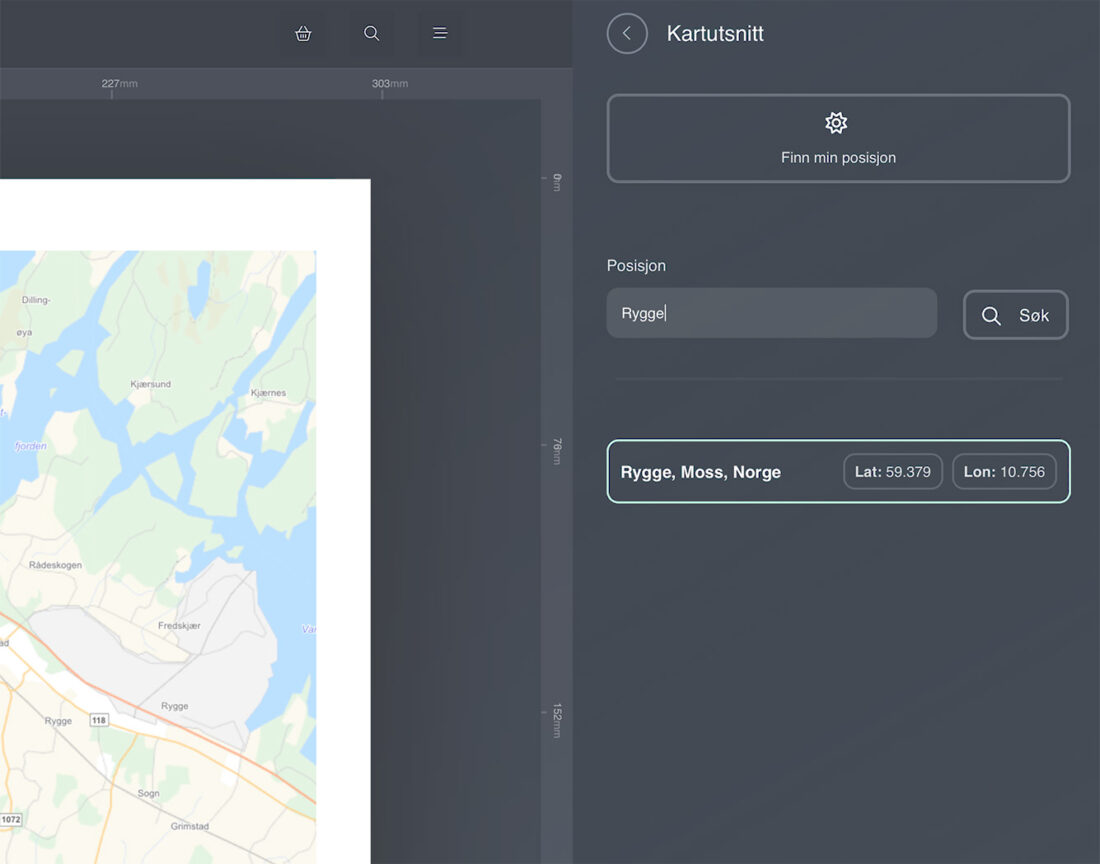Click the 303mm mark on horizontal ruler
1100x864 pixels.
pyautogui.click(x=389, y=84)
